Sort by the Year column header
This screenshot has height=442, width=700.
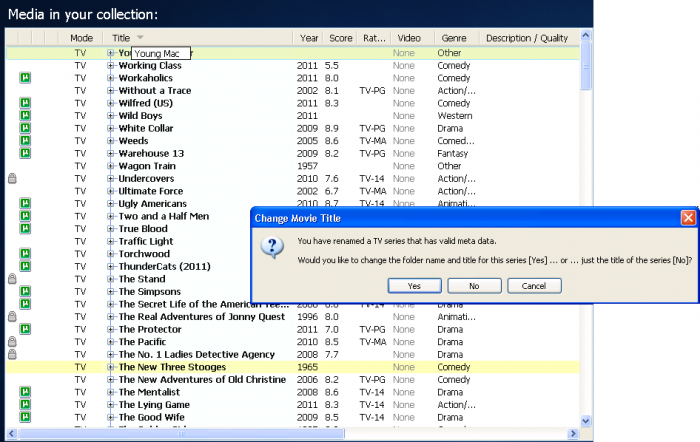click(x=309, y=38)
